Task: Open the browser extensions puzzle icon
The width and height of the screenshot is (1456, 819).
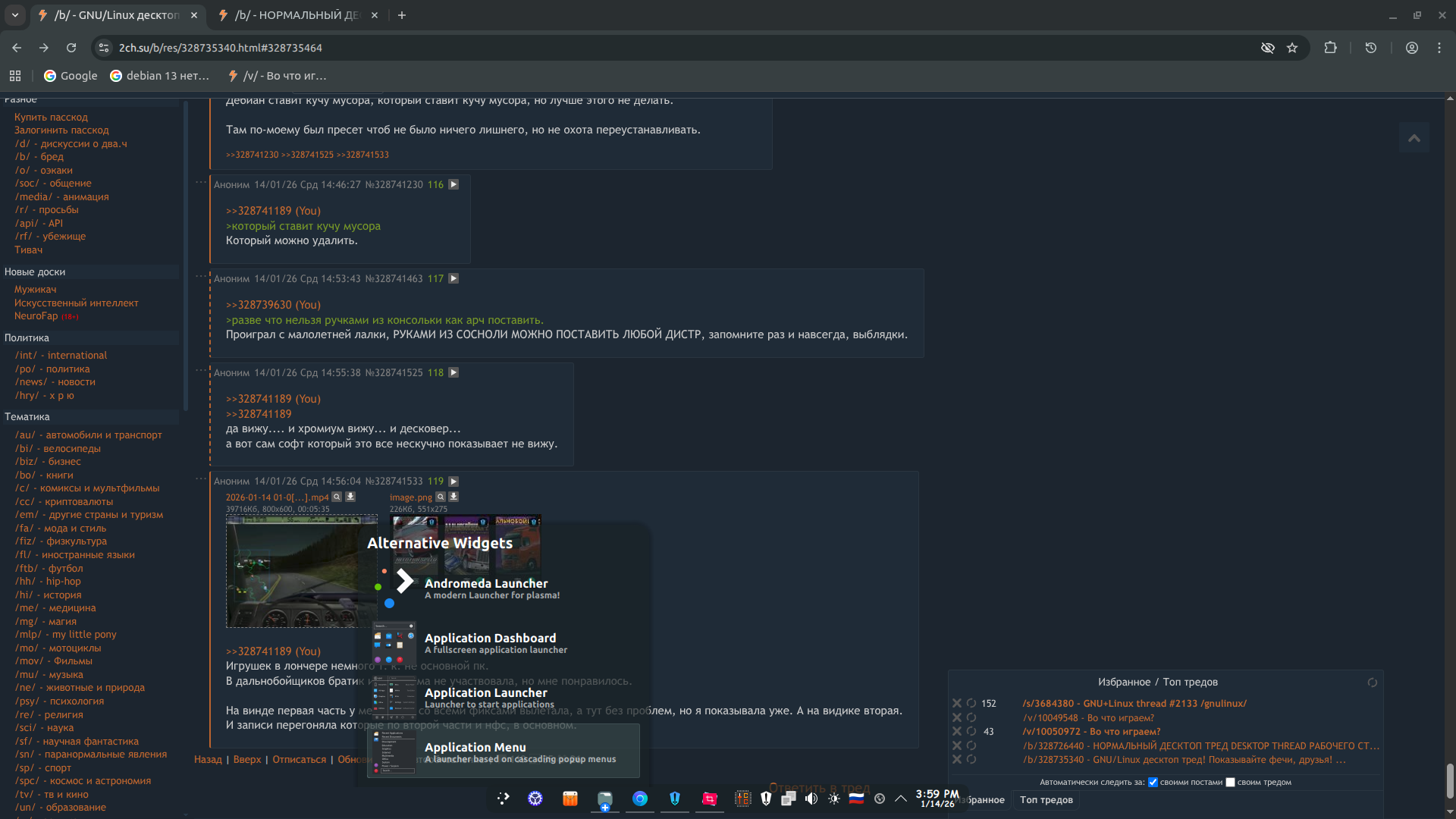Action: 1330,48
